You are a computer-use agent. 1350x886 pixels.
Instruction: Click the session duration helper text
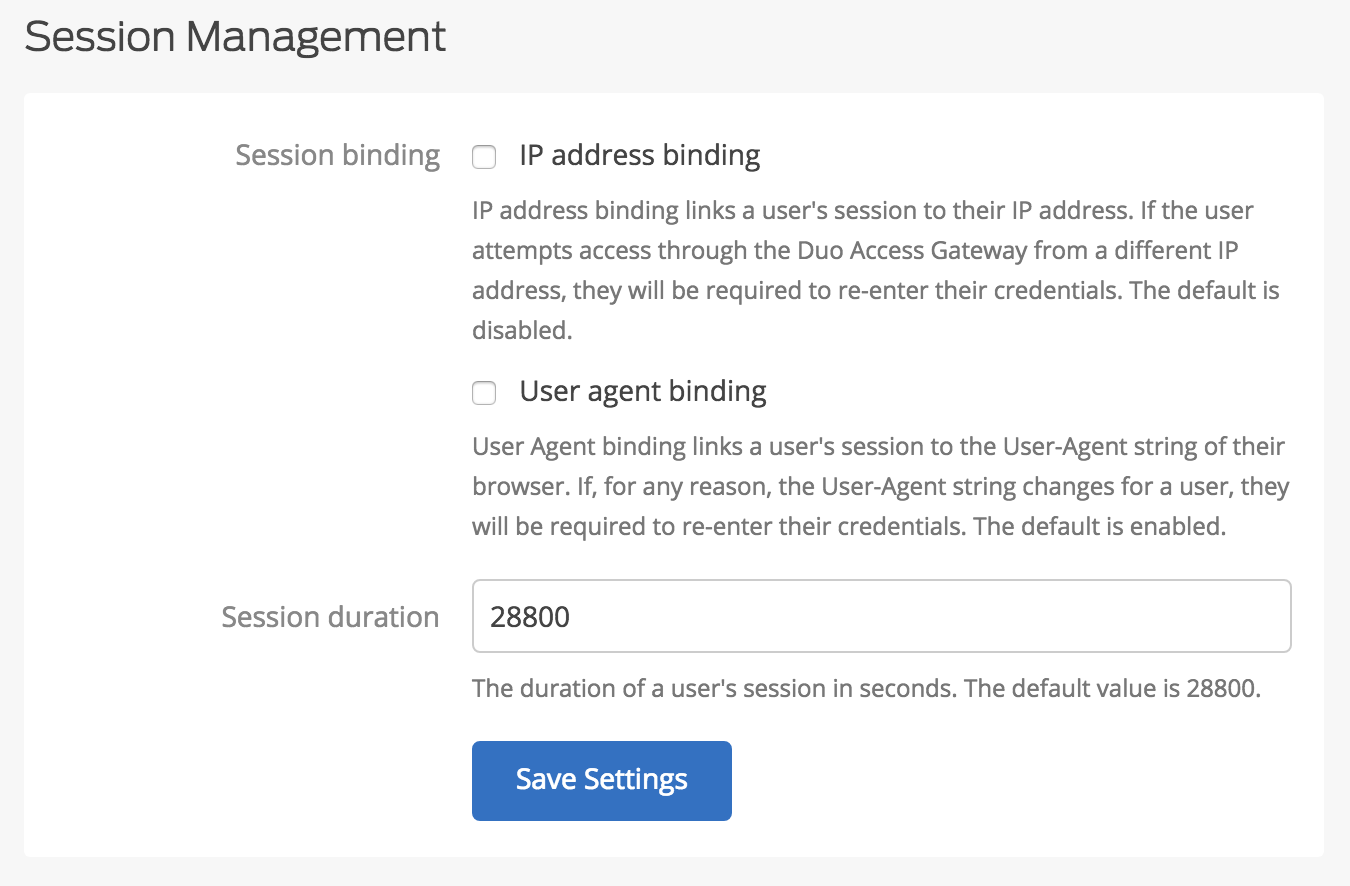tap(866, 689)
